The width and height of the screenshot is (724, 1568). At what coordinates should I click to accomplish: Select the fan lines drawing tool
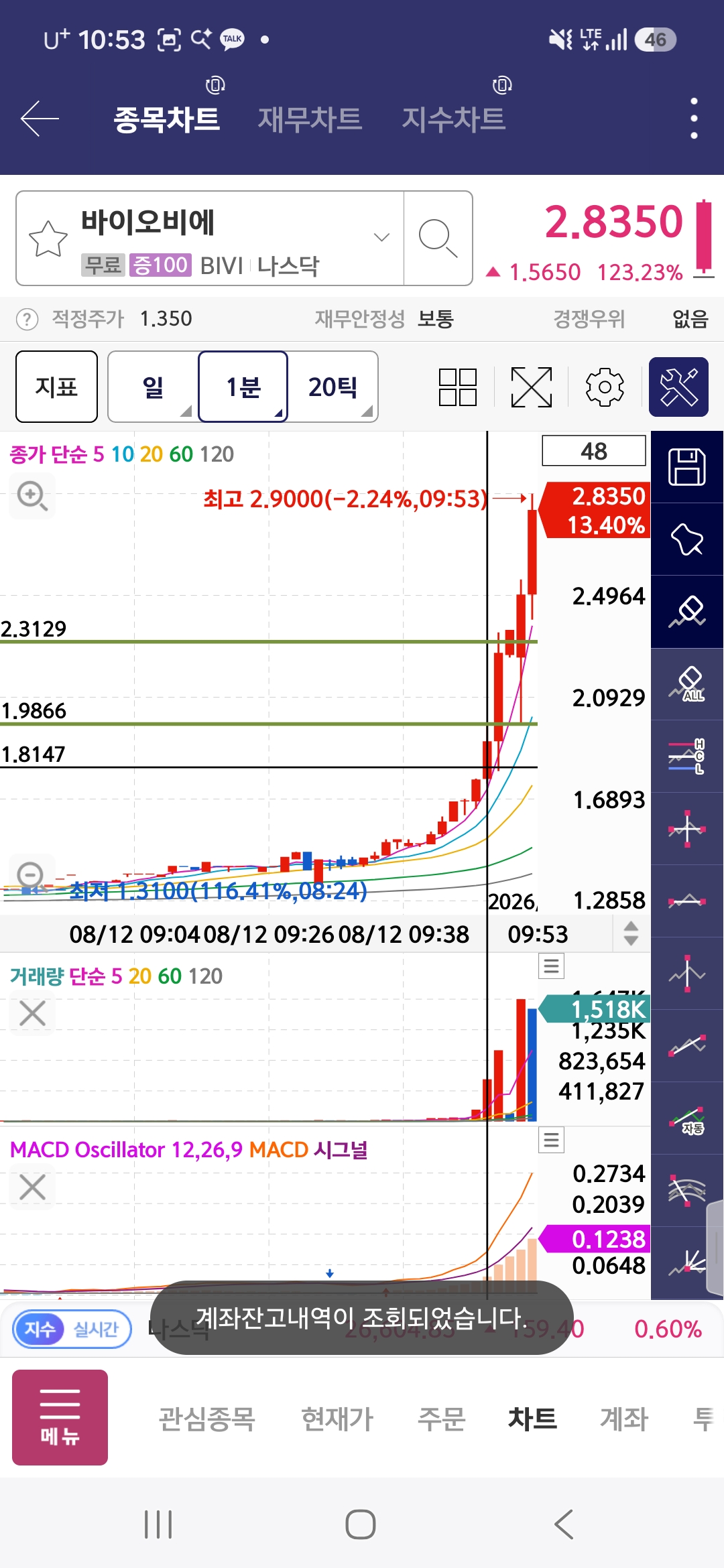687,1263
